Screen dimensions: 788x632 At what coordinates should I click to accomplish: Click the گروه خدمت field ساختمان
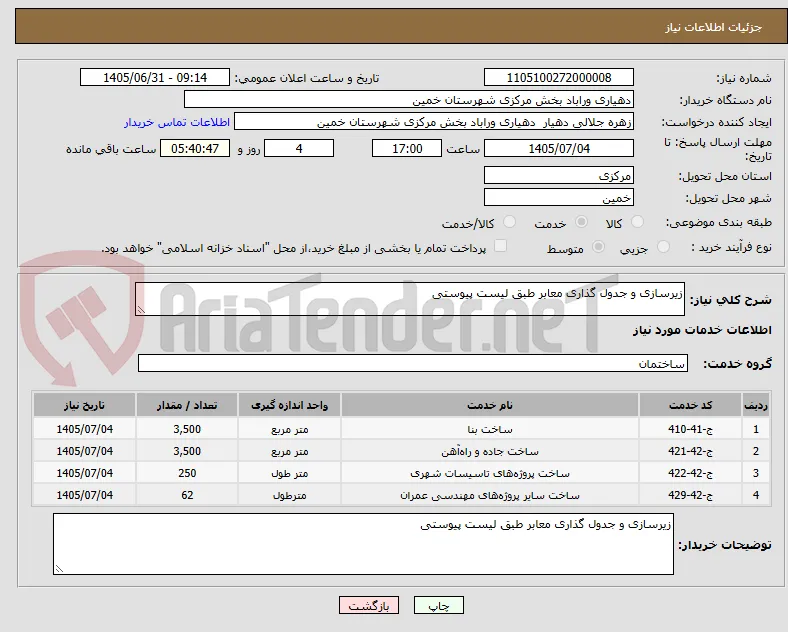413,364
